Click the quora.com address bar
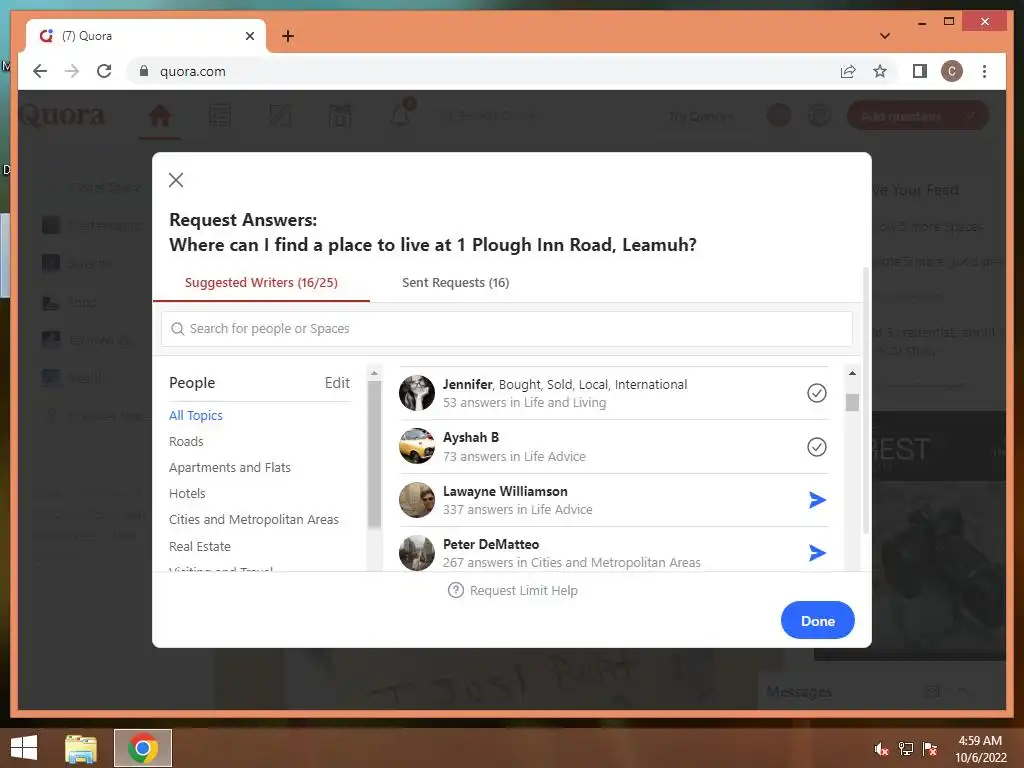The width and height of the screenshot is (1024, 768). tap(483, 71)
